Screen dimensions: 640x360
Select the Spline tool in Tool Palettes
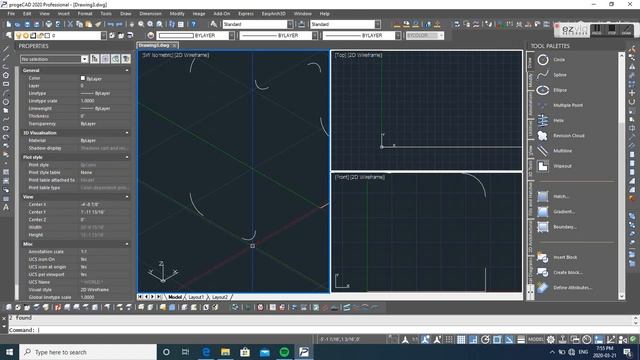(551, 75)
